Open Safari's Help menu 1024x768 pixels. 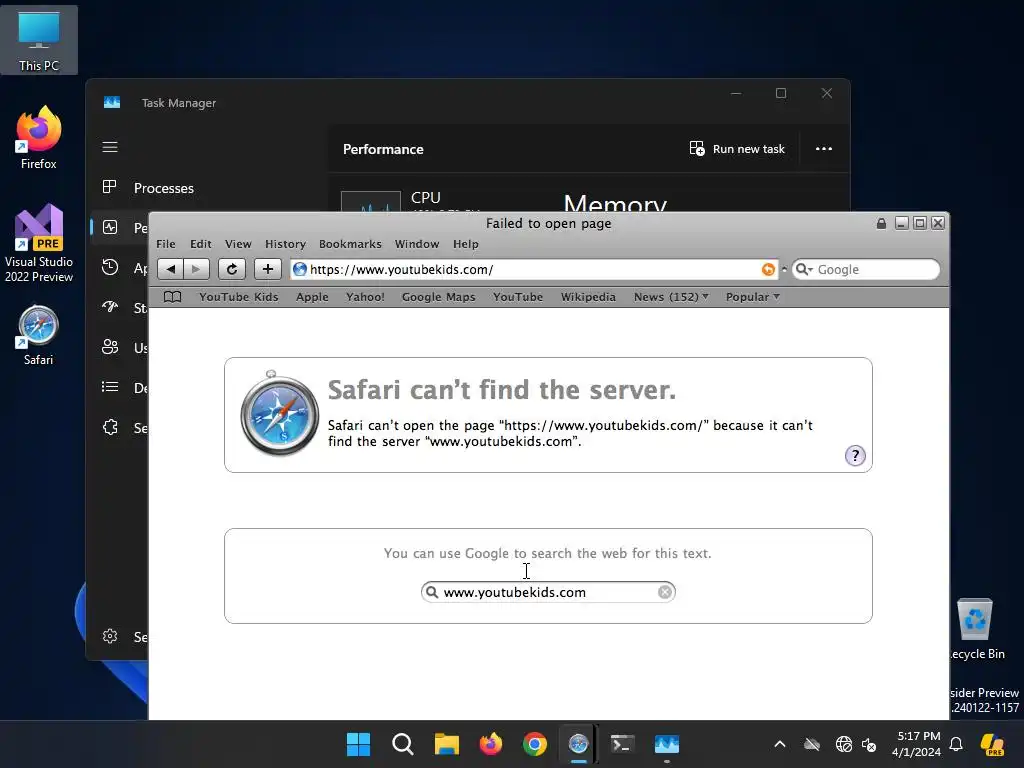pyautogui.click(x=466, y=244)
